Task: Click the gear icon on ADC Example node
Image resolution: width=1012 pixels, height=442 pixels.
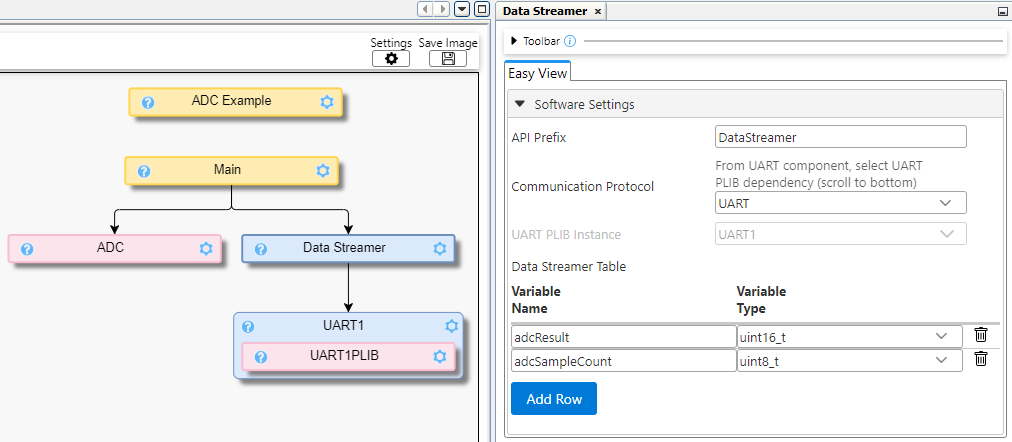Action: point(326,102)
